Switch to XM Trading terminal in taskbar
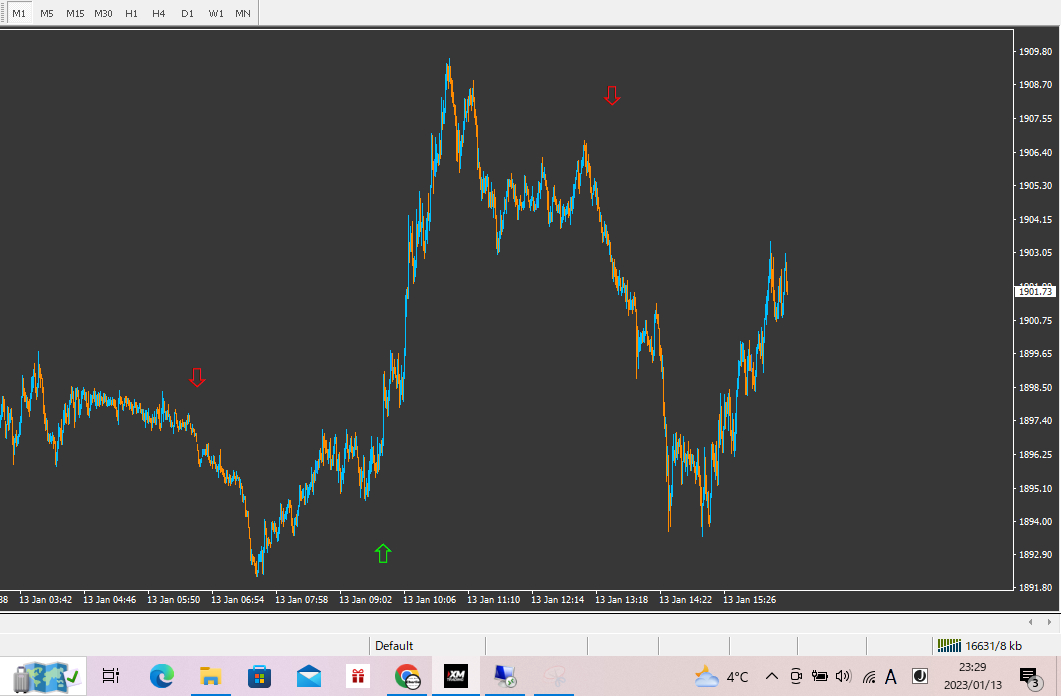 (456, 676)
